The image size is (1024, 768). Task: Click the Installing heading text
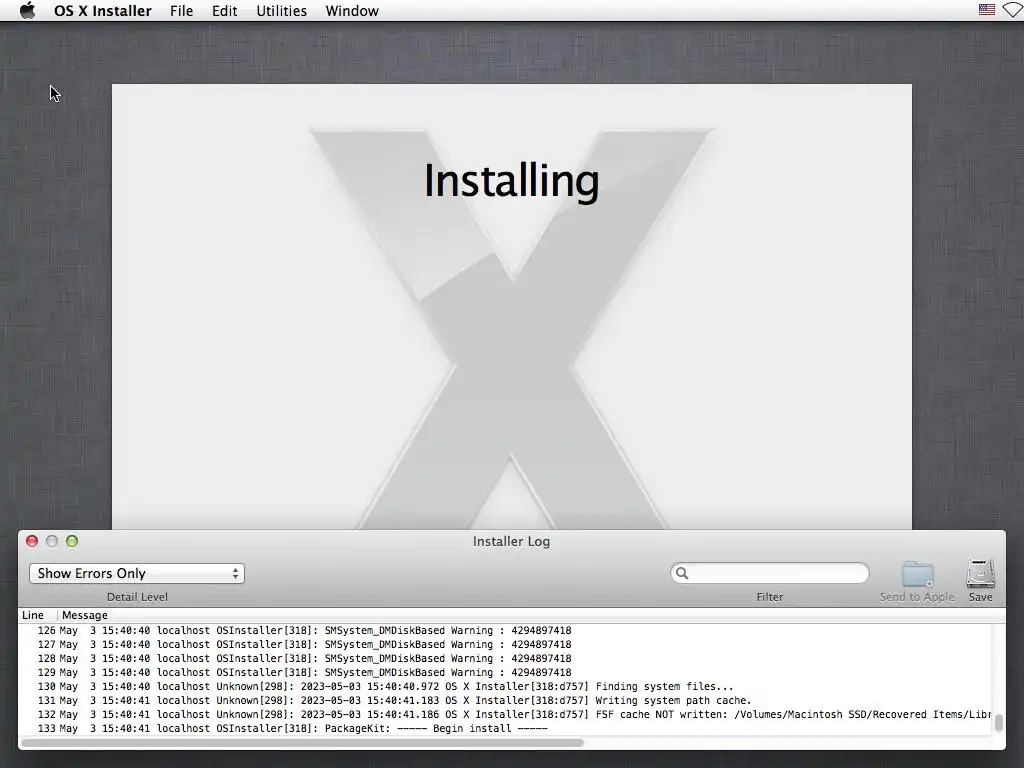511,181
